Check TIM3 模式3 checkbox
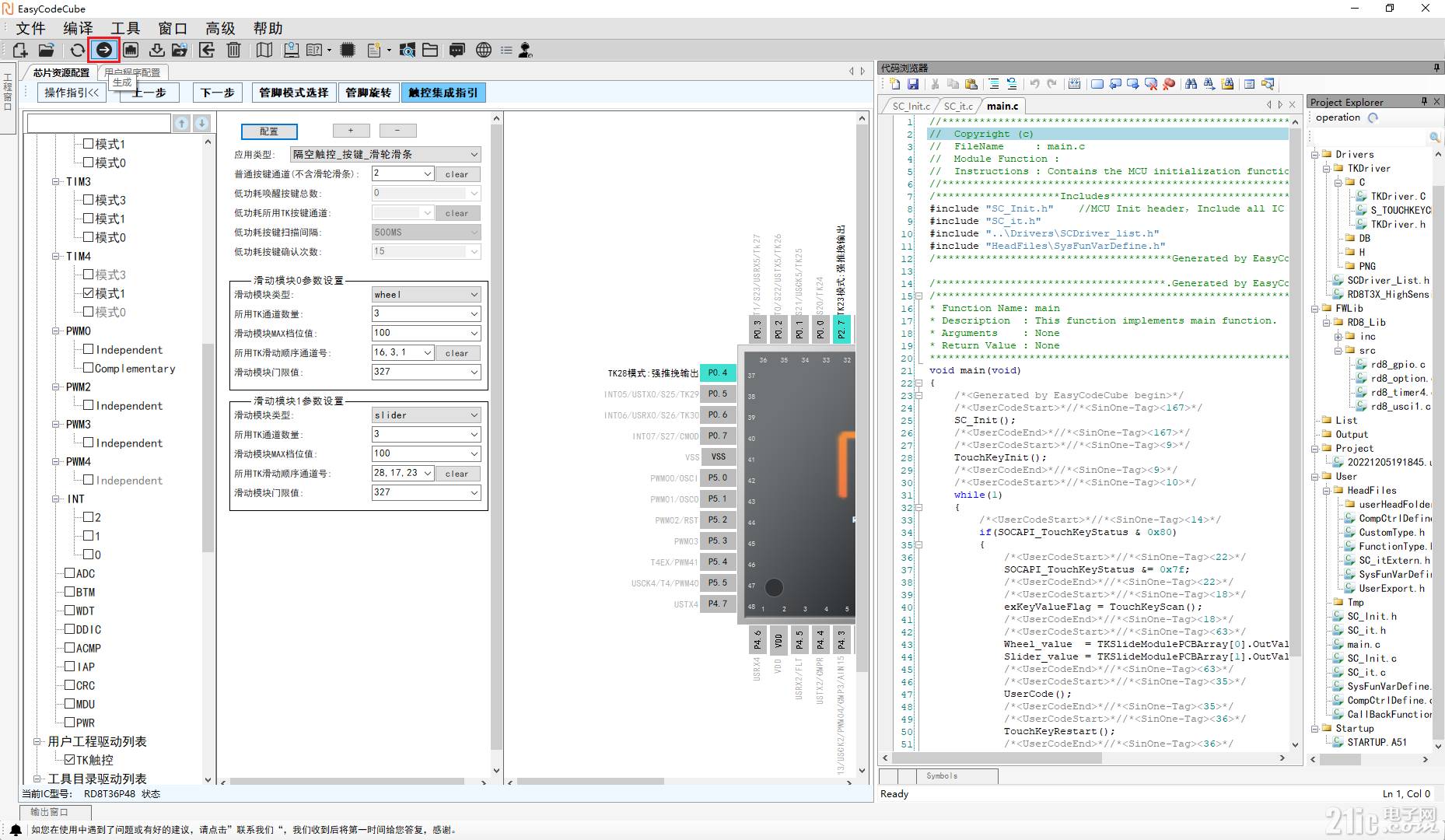1445x840 pixels. point(89,200)
